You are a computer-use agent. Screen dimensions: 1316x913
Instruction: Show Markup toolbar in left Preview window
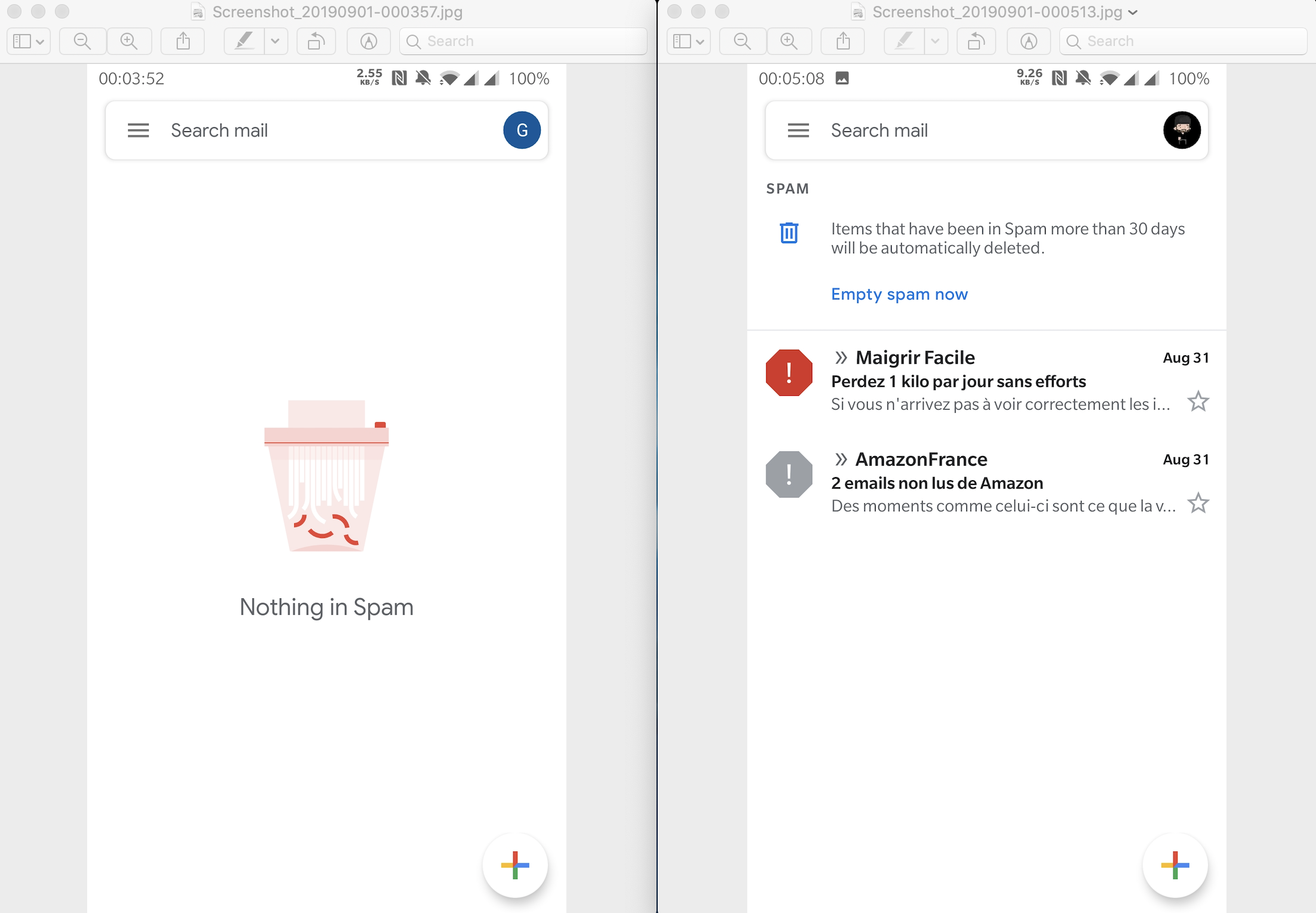coord(369,41)
